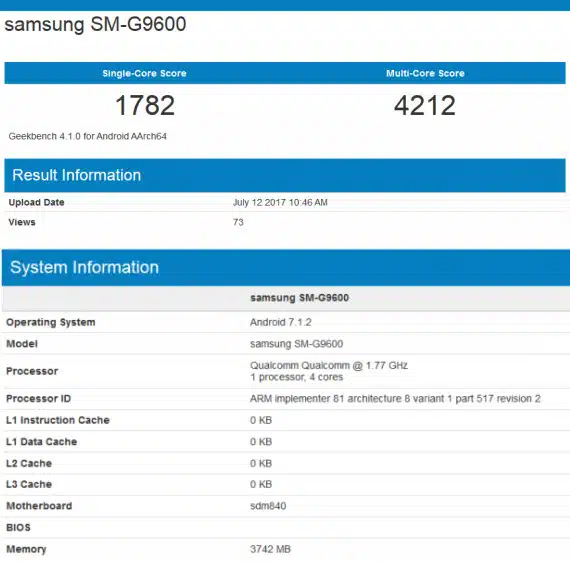This screenshot has width=570, height=562.
Task: Select the Qualcomm 1.77 GHz processor text
Action: 329,365
